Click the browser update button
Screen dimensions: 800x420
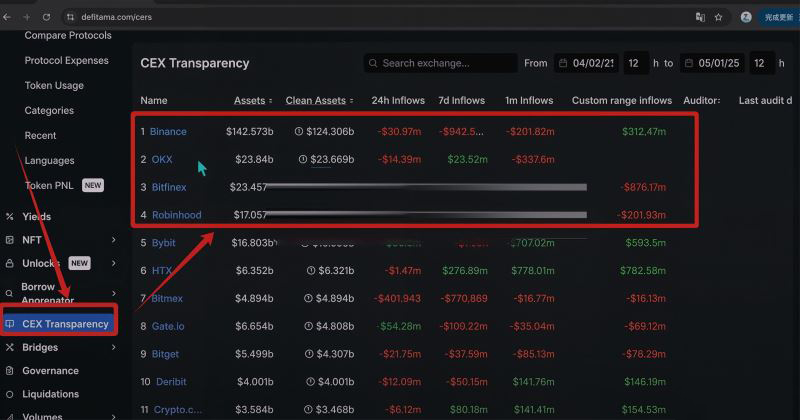point(779,17)
